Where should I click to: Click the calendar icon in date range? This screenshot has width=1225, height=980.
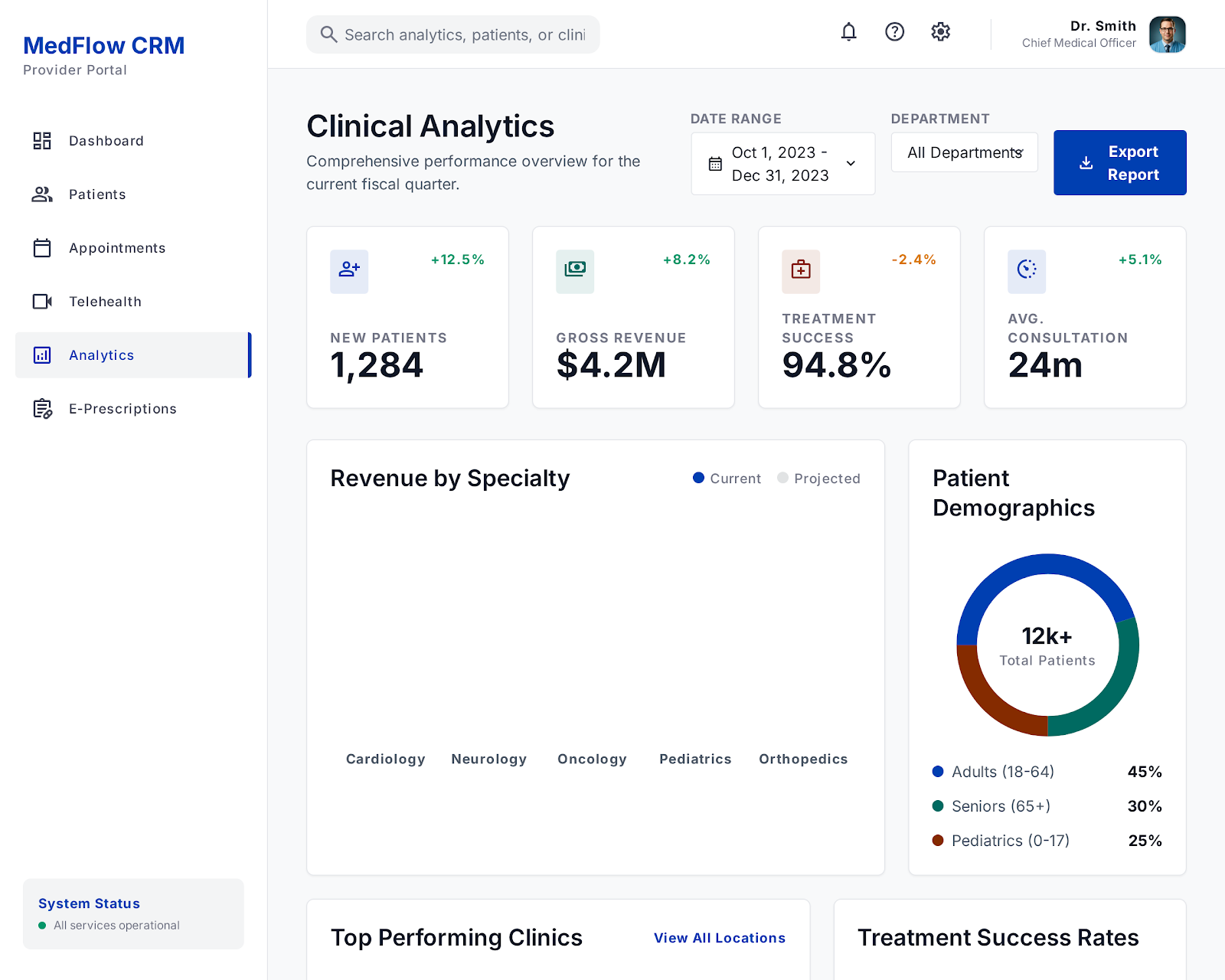point(715,164)
